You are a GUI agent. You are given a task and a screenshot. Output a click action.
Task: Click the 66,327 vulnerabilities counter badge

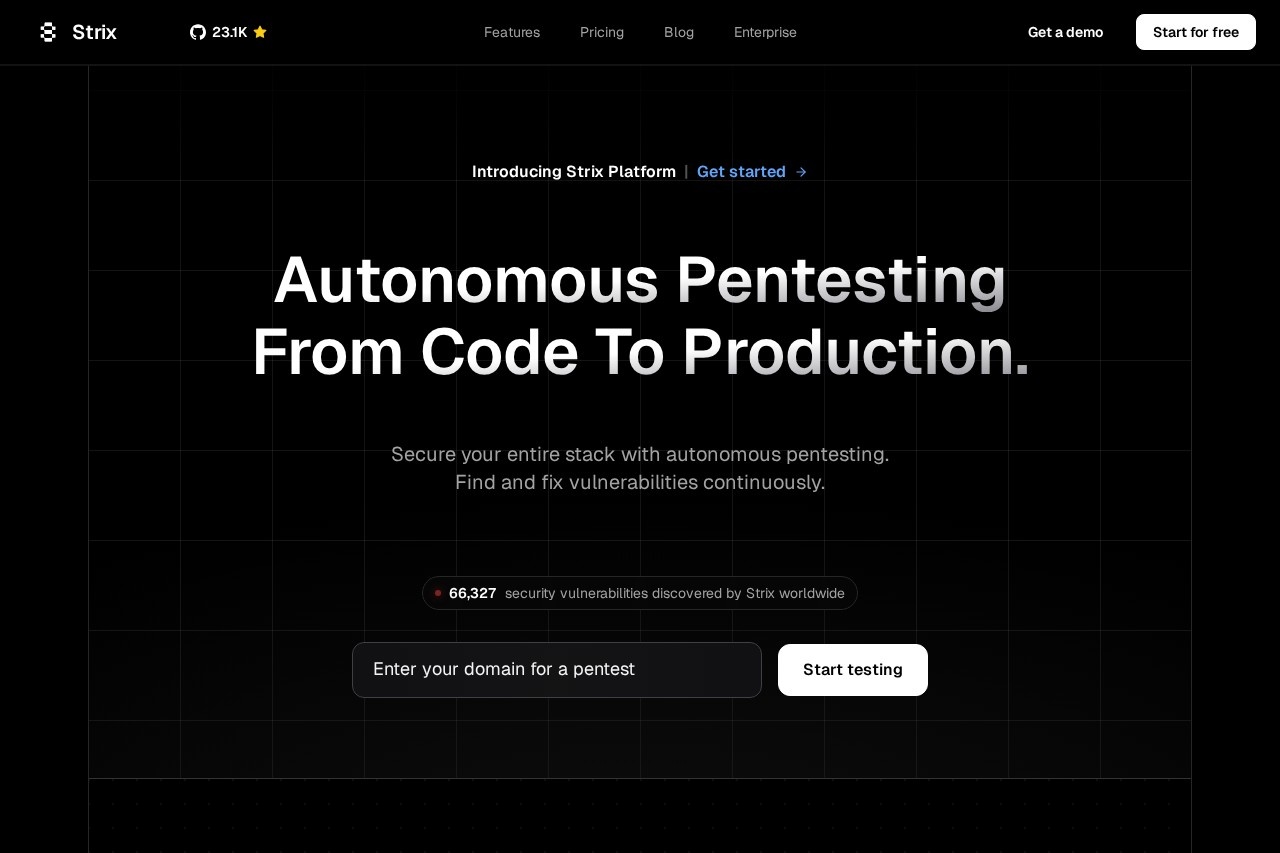pyautogui.click(x=640, y=593)
